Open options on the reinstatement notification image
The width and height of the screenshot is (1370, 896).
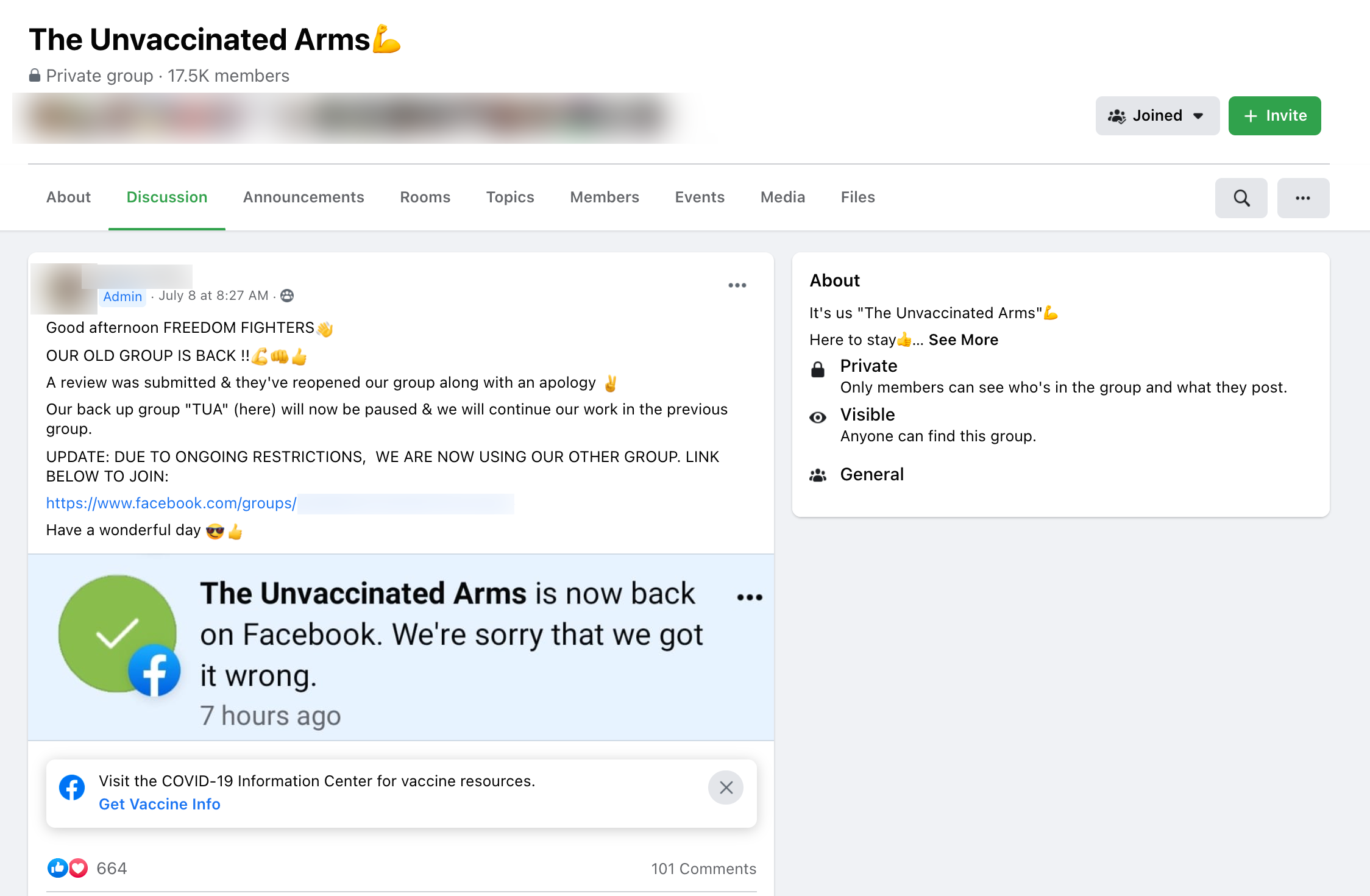pyautogui.click(x=749, y=597)
